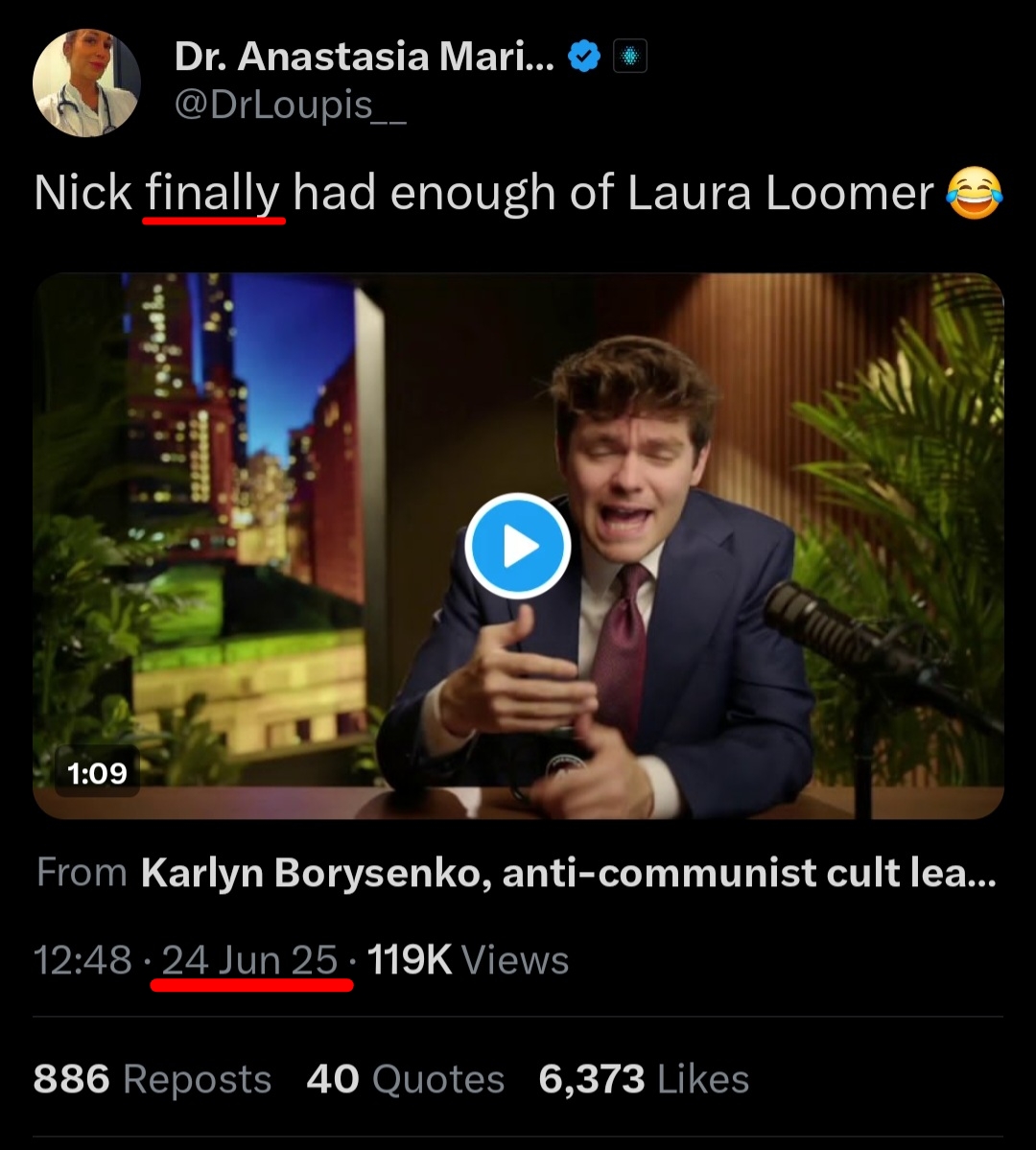Click the 1:09 video duration badge
The image size is (1036, 1150).
97,773
